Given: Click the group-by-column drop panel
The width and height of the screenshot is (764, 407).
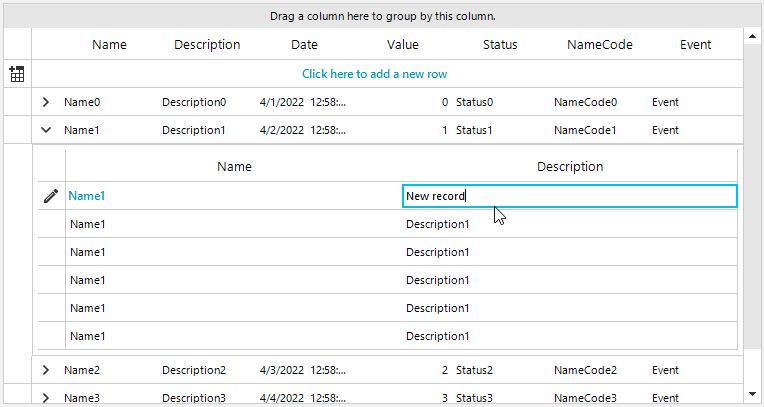Looking at the screenshot, I should coord(382,17).
